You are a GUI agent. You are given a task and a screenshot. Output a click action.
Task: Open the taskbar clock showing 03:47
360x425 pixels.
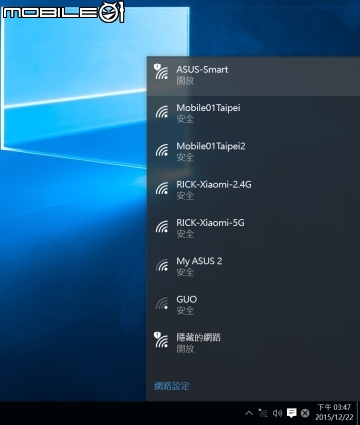pos(334,412)
